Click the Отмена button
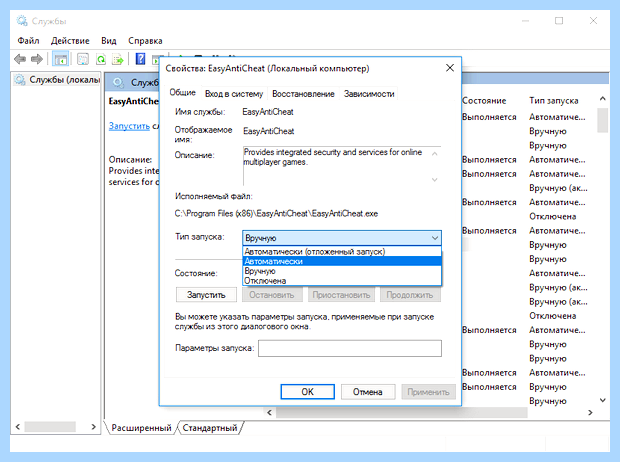620x462 pixels. point(368,392)
